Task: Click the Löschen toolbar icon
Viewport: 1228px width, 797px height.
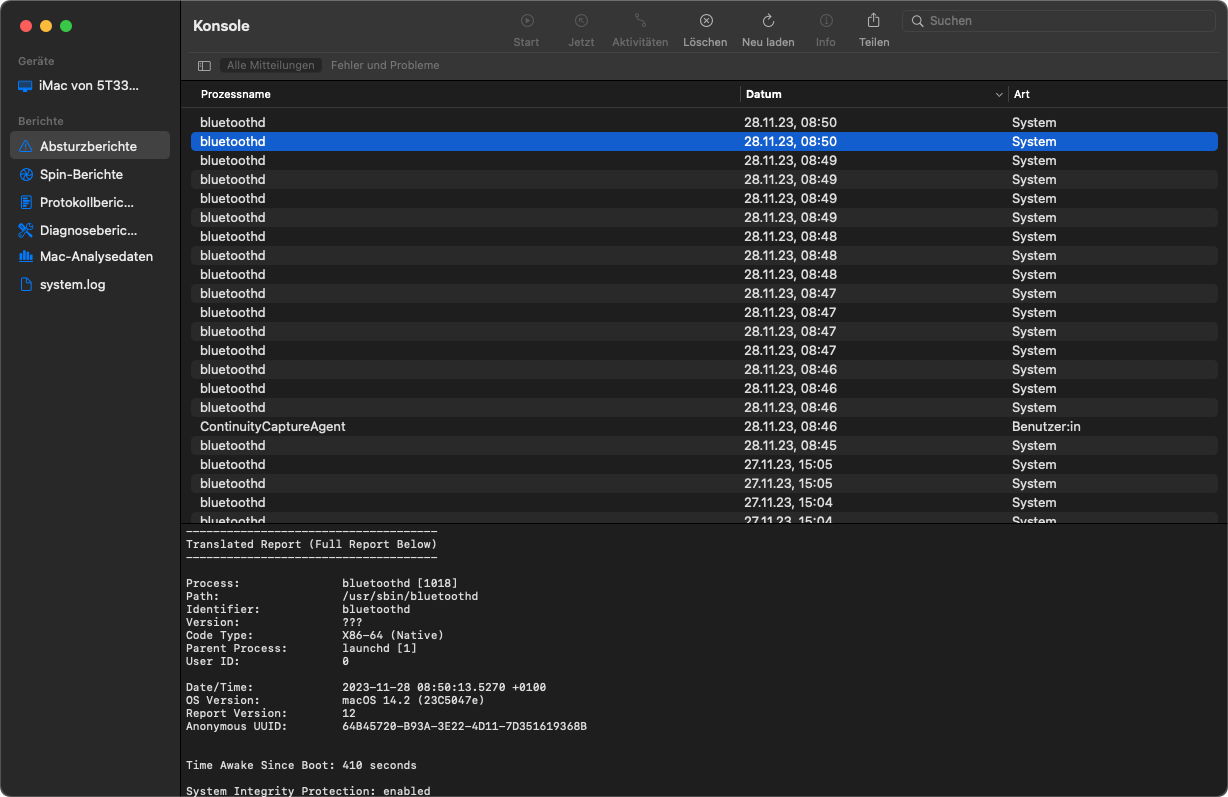Action: pyautogui.click(x=705, y=21)
